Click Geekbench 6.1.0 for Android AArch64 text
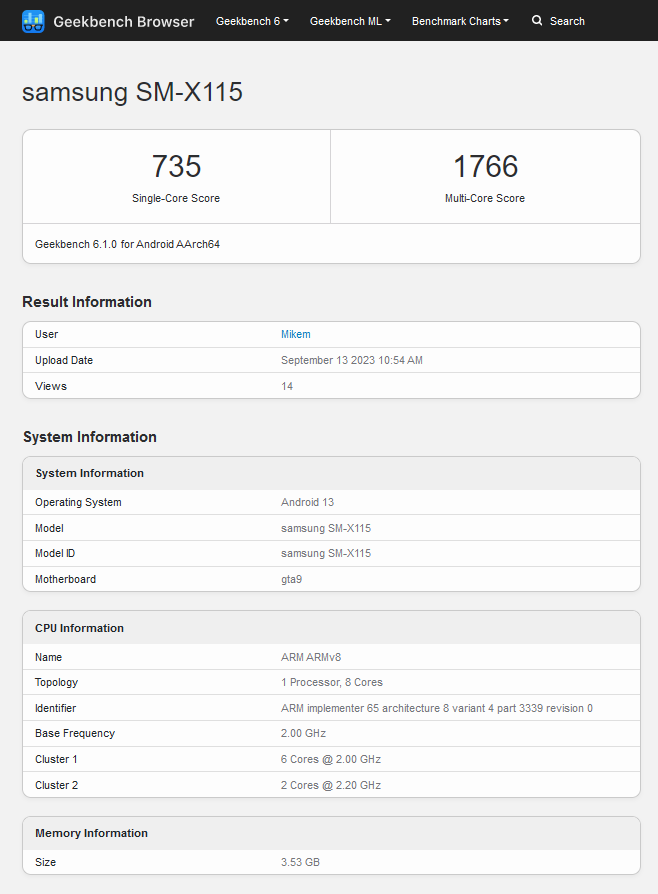The height and width of the screenshot is (894, 658). 127,244
